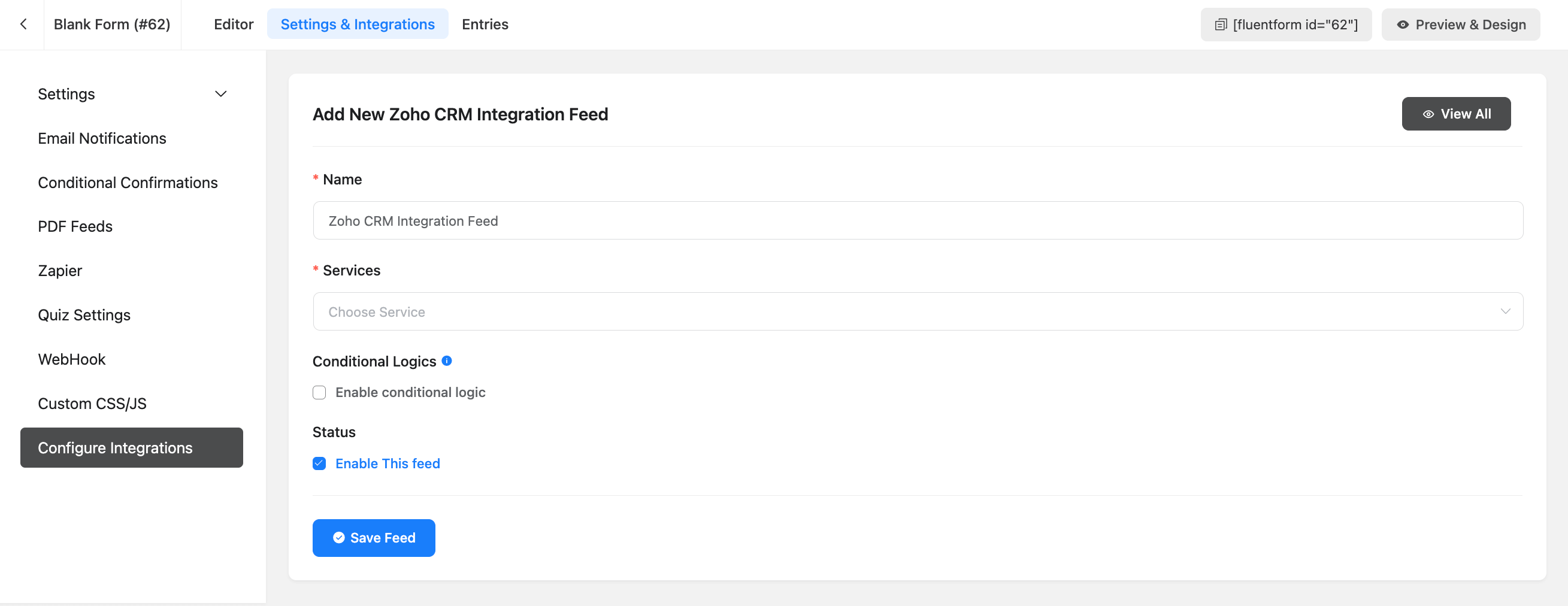Click the View All button
This screenshot has width=1568, height=606.
(1455, 114)
